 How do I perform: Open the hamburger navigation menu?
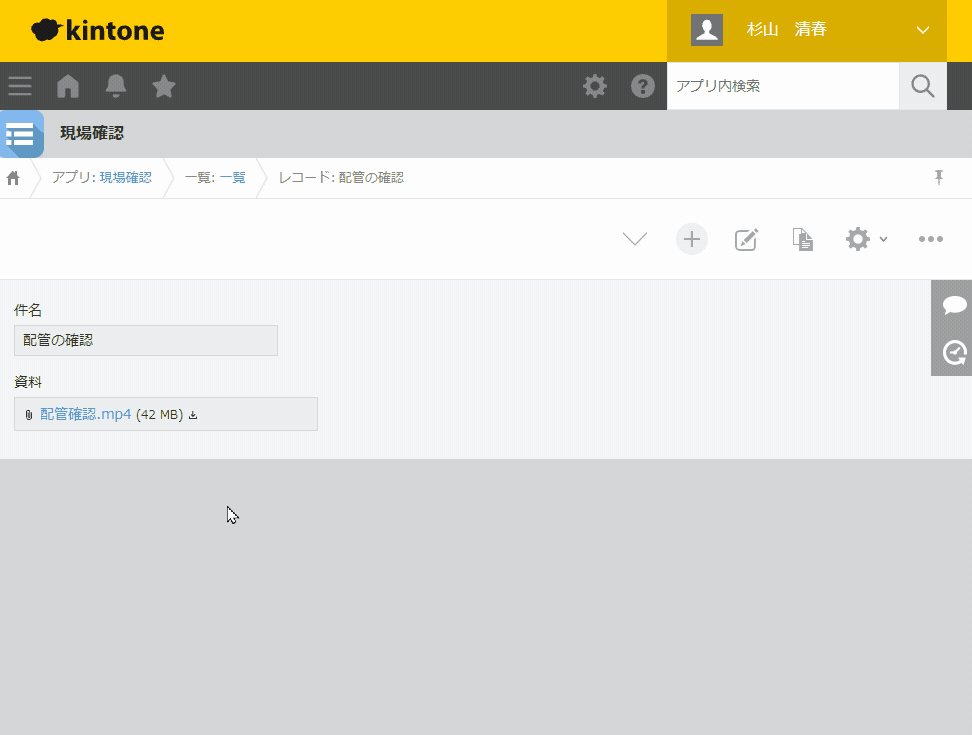20,86
